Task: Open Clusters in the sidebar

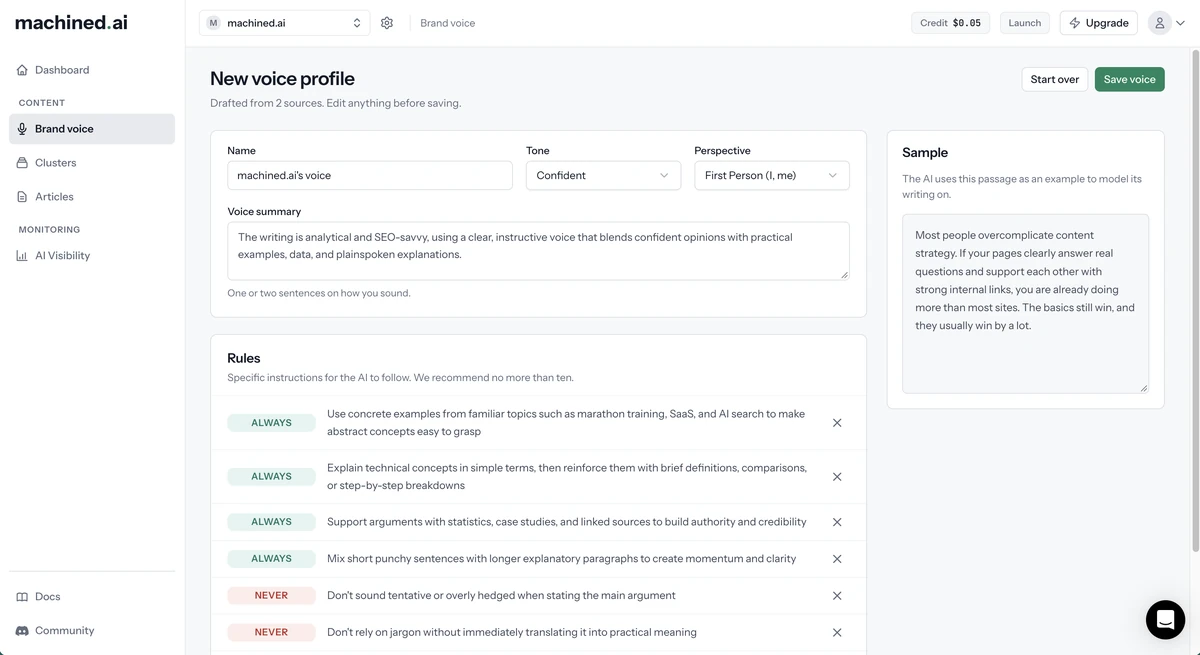Action: [x=92, y=163]
